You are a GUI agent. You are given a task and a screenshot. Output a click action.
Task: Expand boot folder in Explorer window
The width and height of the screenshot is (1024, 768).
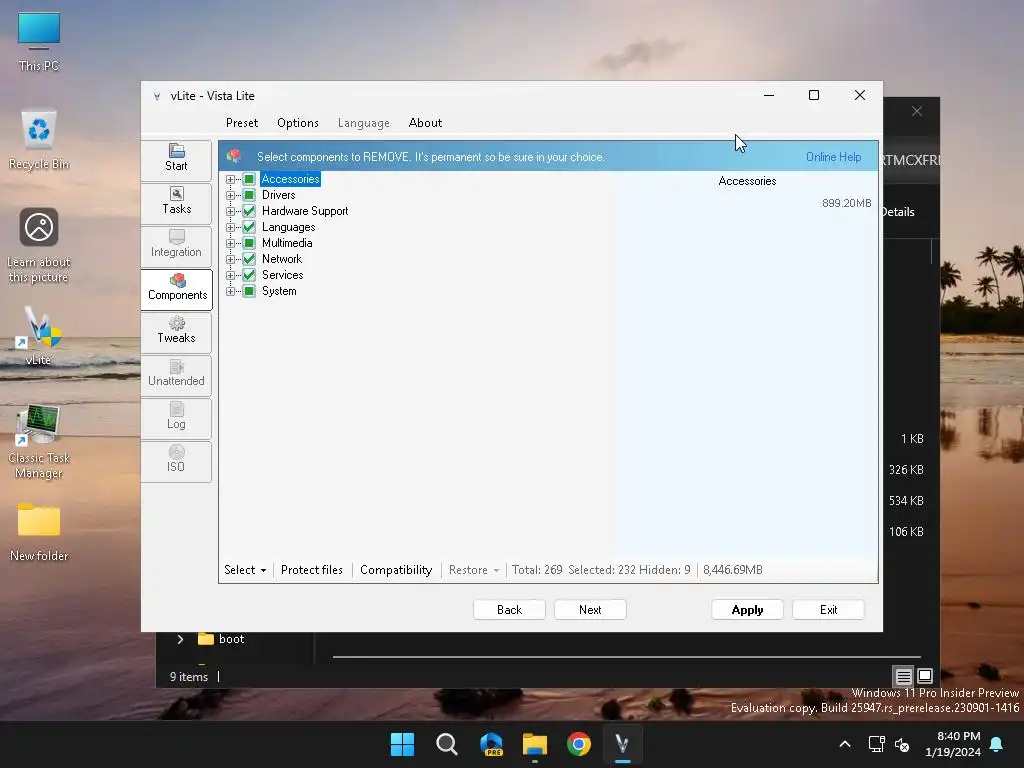[x=180, y=639]
